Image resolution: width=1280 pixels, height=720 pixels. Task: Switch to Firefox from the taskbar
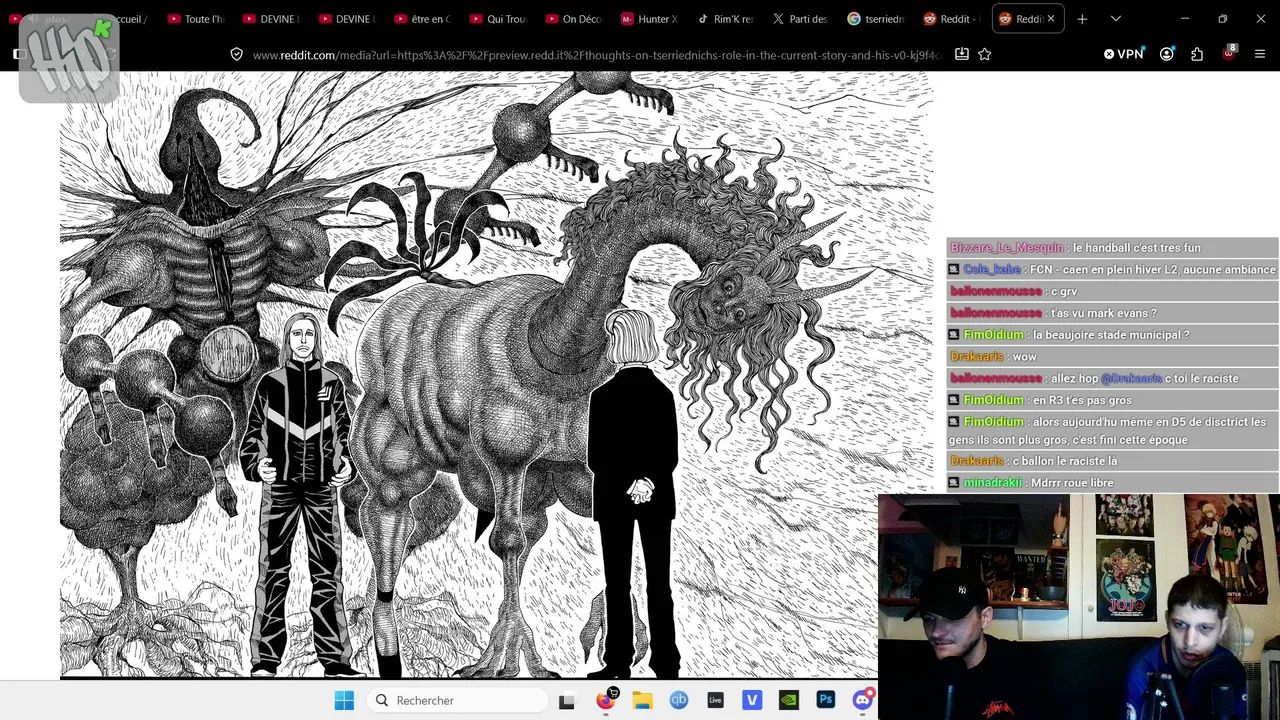pos(605,700)
